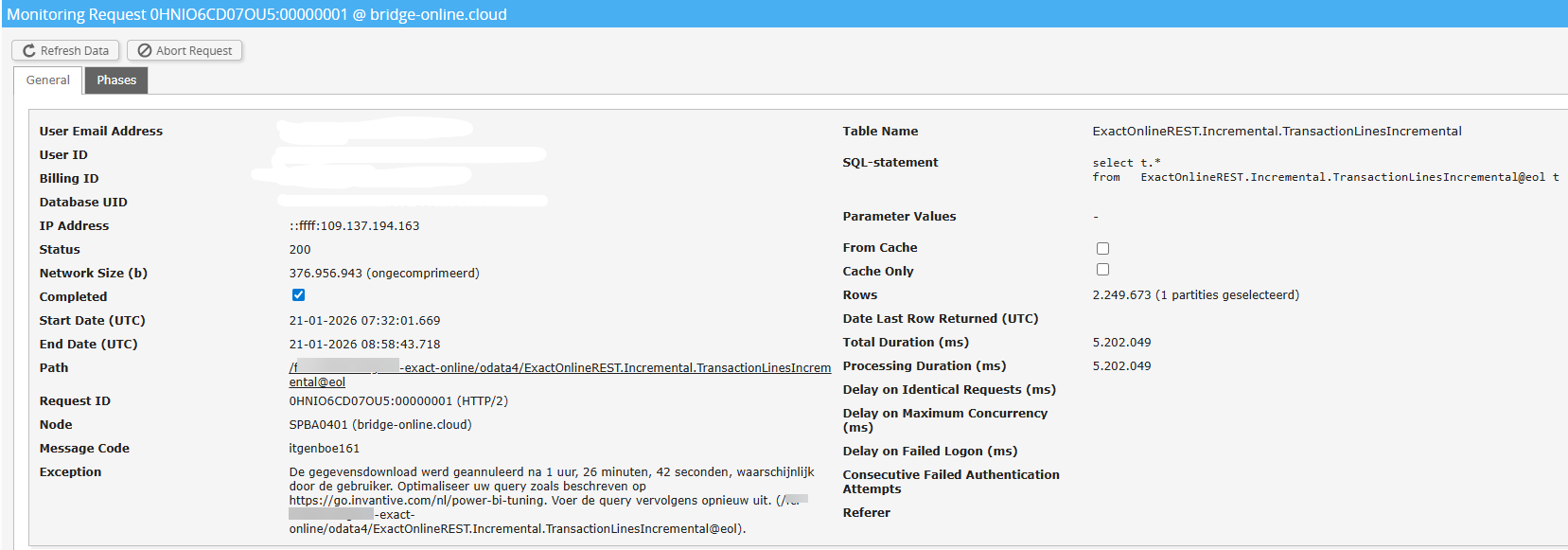Click the IP Address value
This screenshot has width=1568, height=550.
pos(354,226)
